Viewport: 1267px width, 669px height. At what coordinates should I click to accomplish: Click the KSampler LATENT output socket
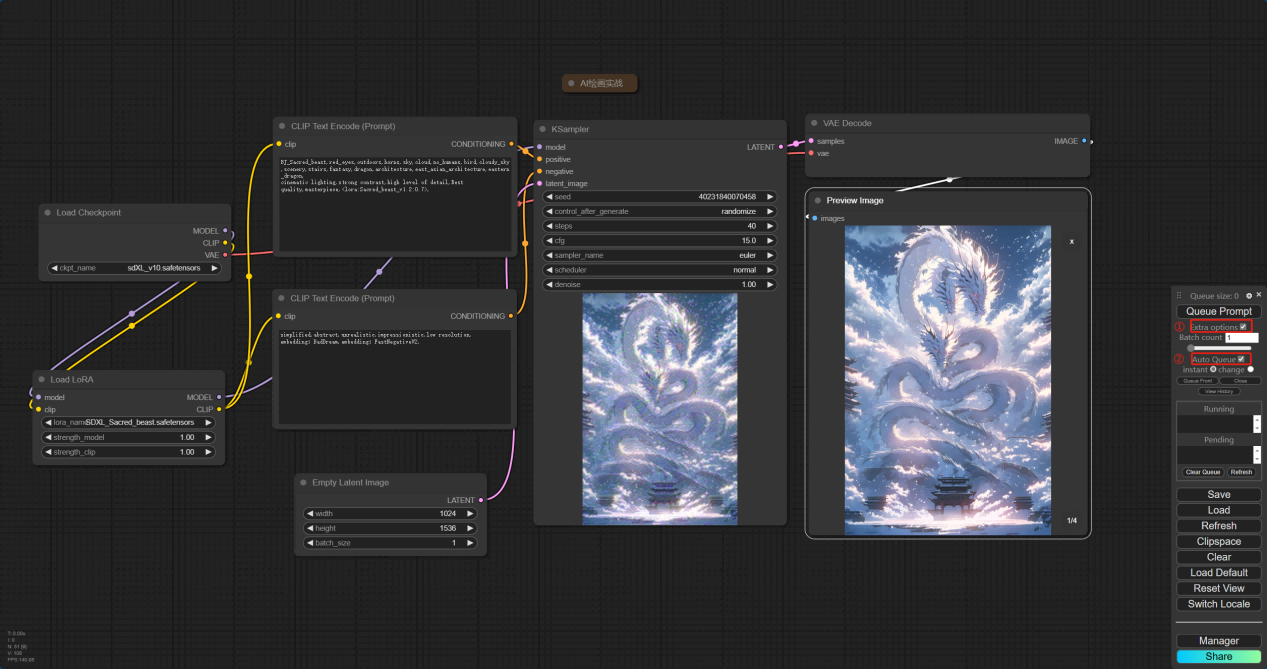point(782,147)
